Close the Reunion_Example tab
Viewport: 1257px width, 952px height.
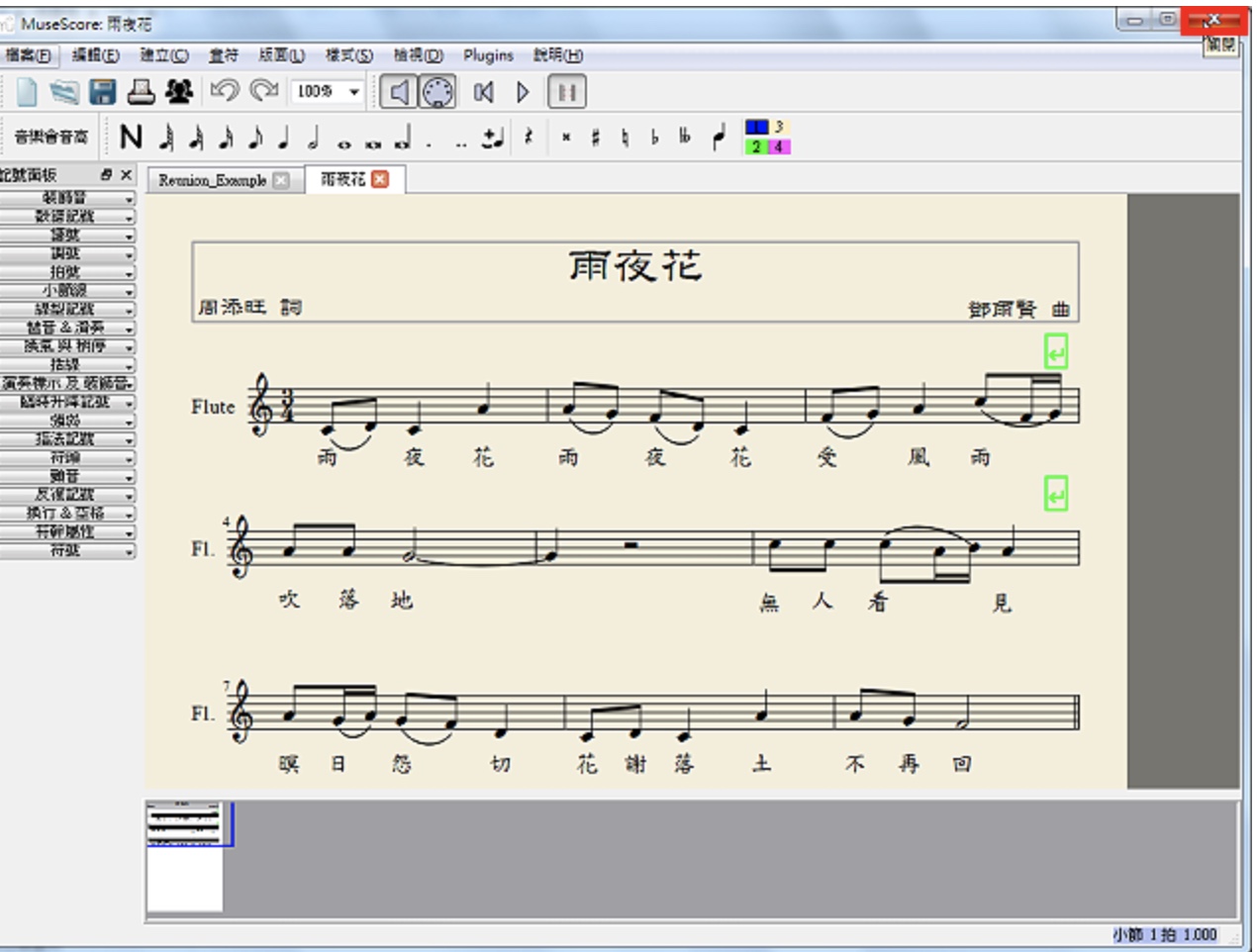coord(281,180)
